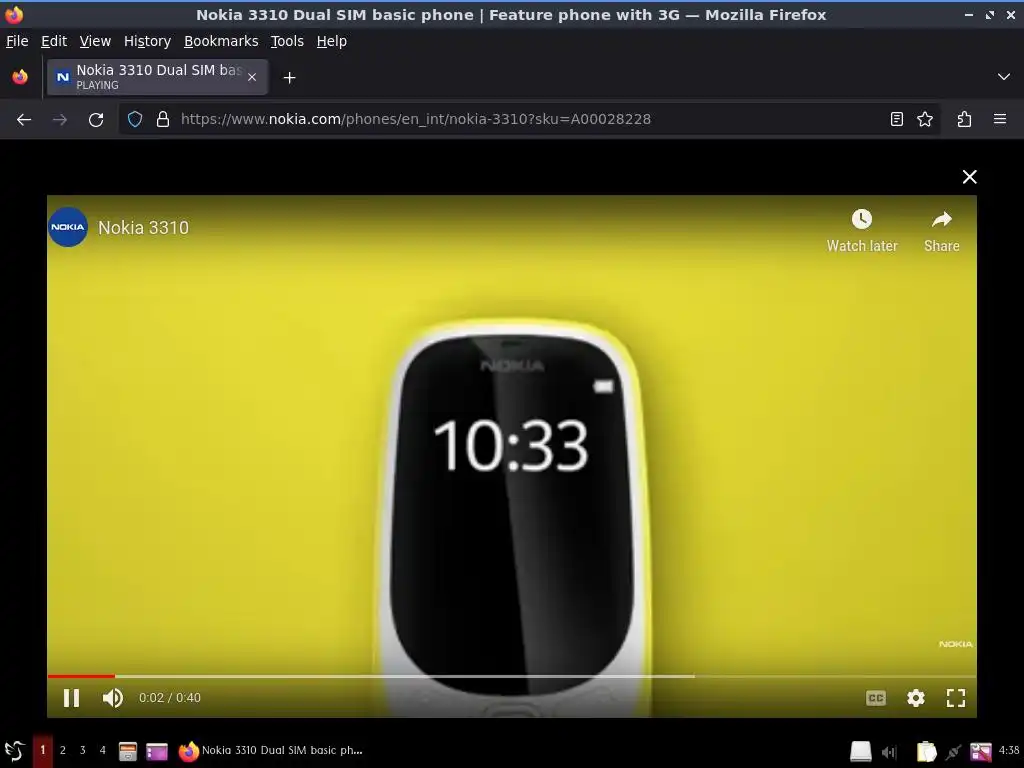Open removable drive tray icon
Image resolution: width=1024 pixels, height=768 pixels.
(860, 752)
